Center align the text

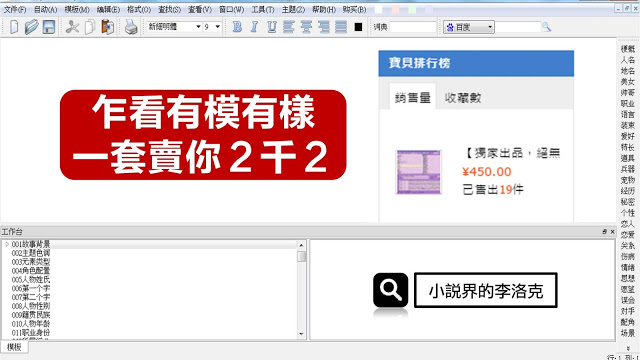306,27
